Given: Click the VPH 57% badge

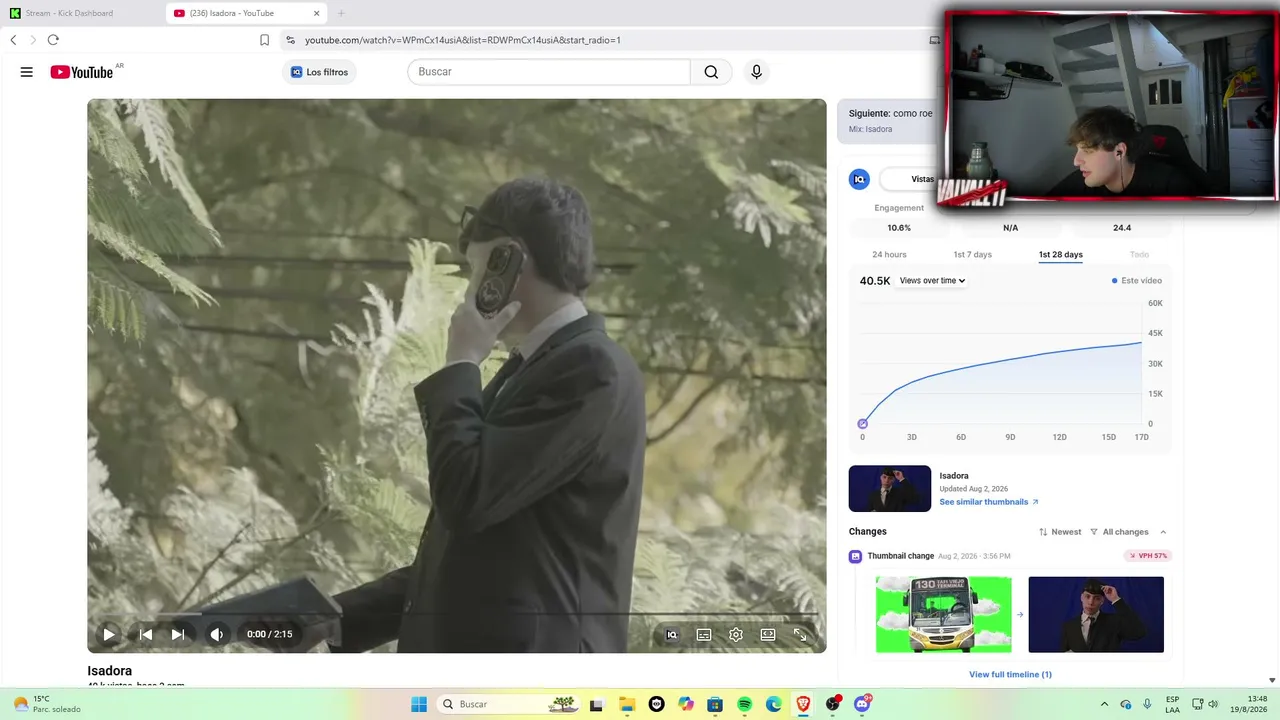Looking at the screenshot, I should click(1147, 556).
